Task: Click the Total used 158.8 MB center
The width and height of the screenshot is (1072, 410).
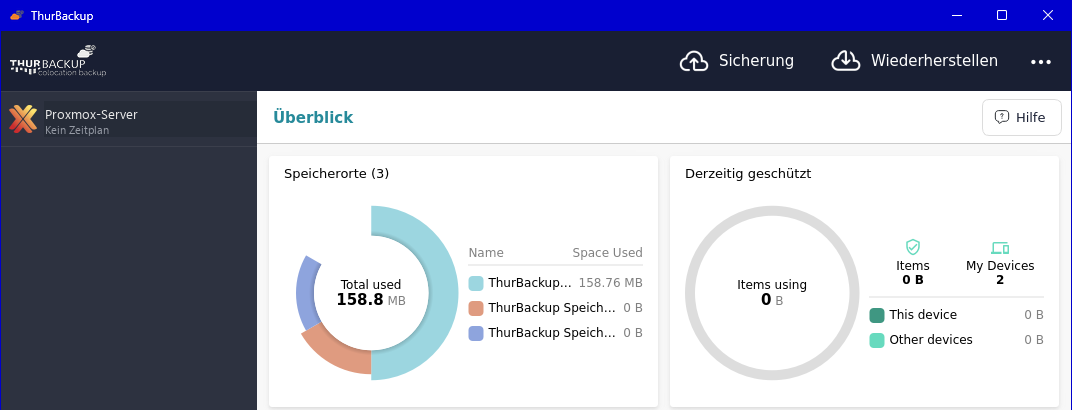Action: (x=371, y=292)
